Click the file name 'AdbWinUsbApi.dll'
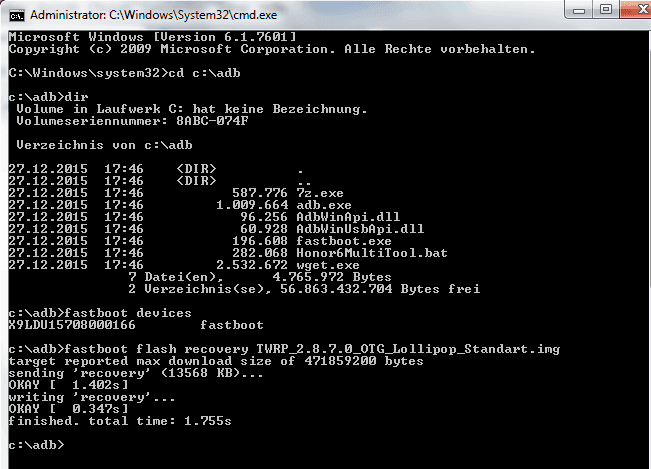 (x=360, y=229)
